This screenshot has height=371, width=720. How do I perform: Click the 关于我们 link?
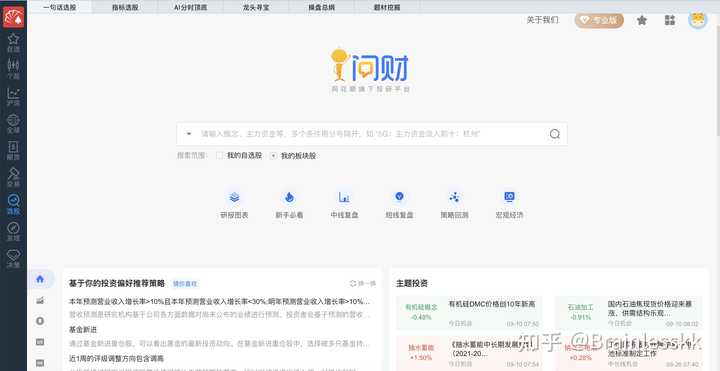coord(542,20)
